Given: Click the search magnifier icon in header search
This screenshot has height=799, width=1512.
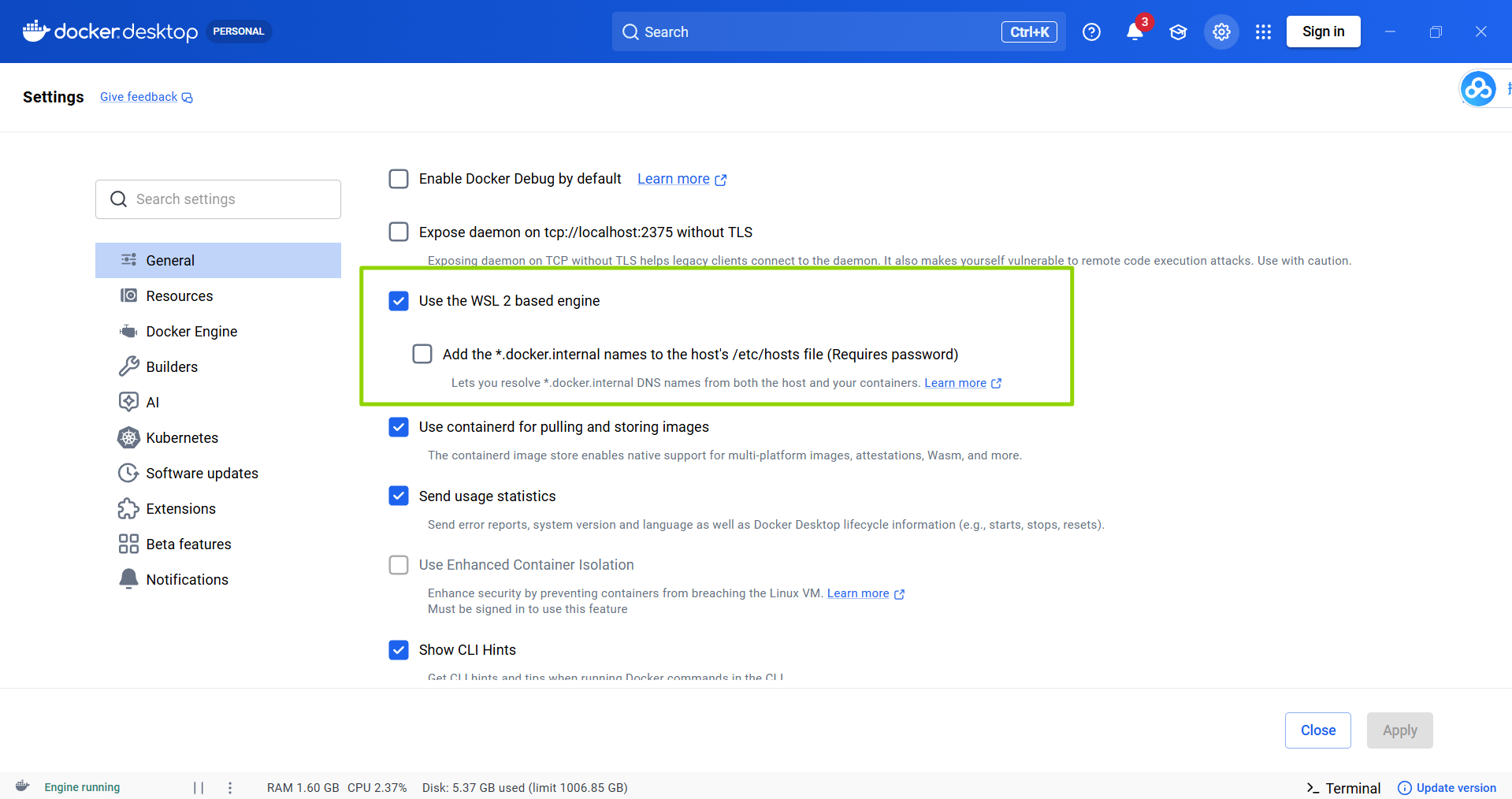Looking at the screenshot, I should coord(630,32).
